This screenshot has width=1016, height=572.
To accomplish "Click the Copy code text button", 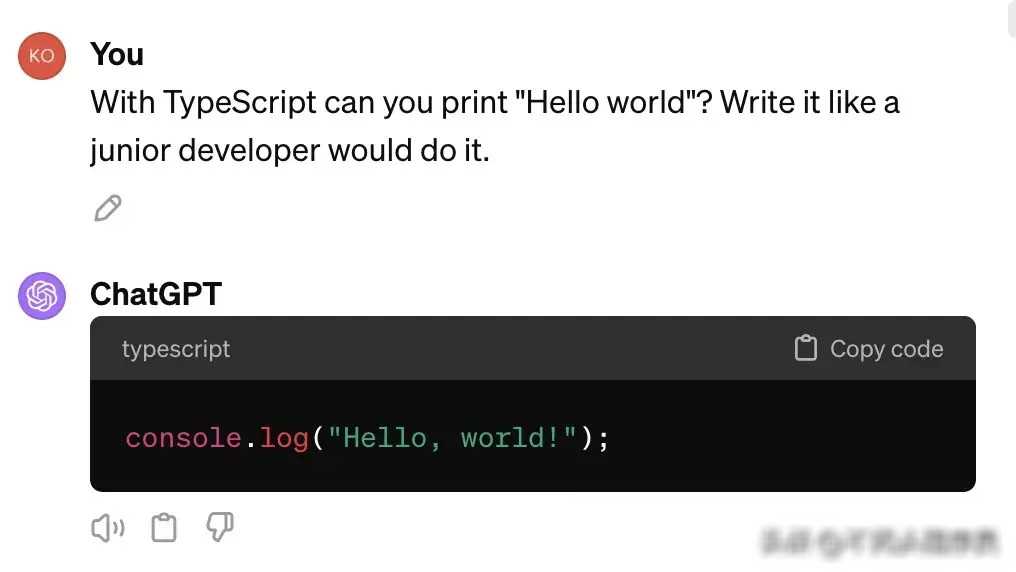I will [886, 349].
